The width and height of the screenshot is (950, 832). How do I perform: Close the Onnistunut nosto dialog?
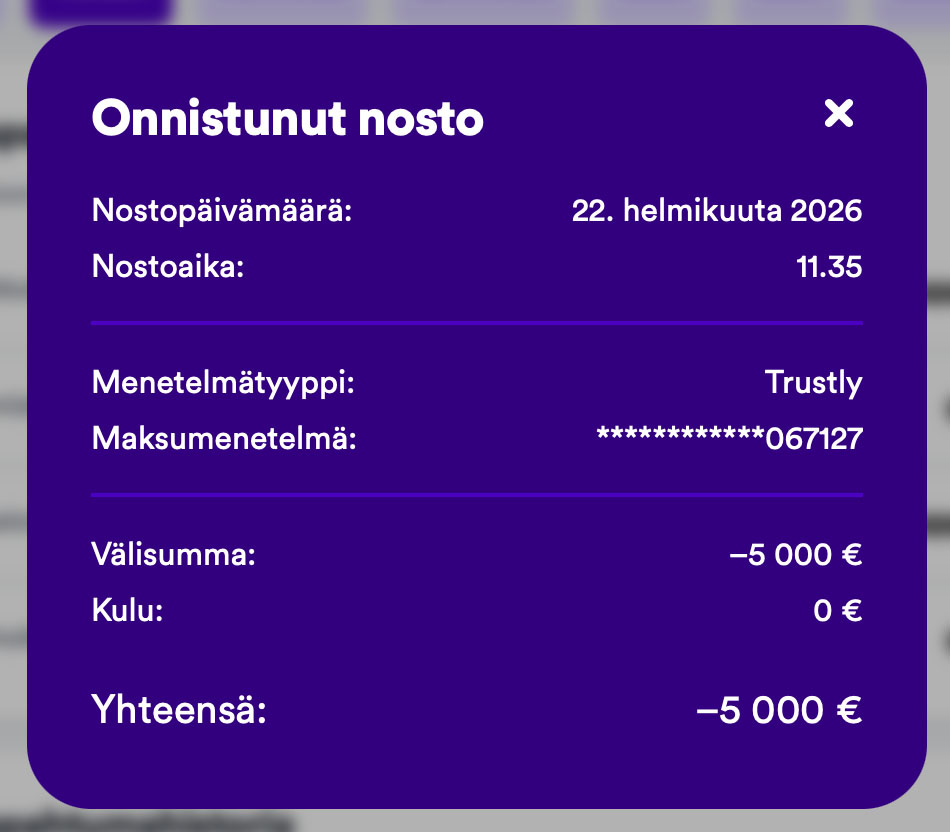coord(838,115)
